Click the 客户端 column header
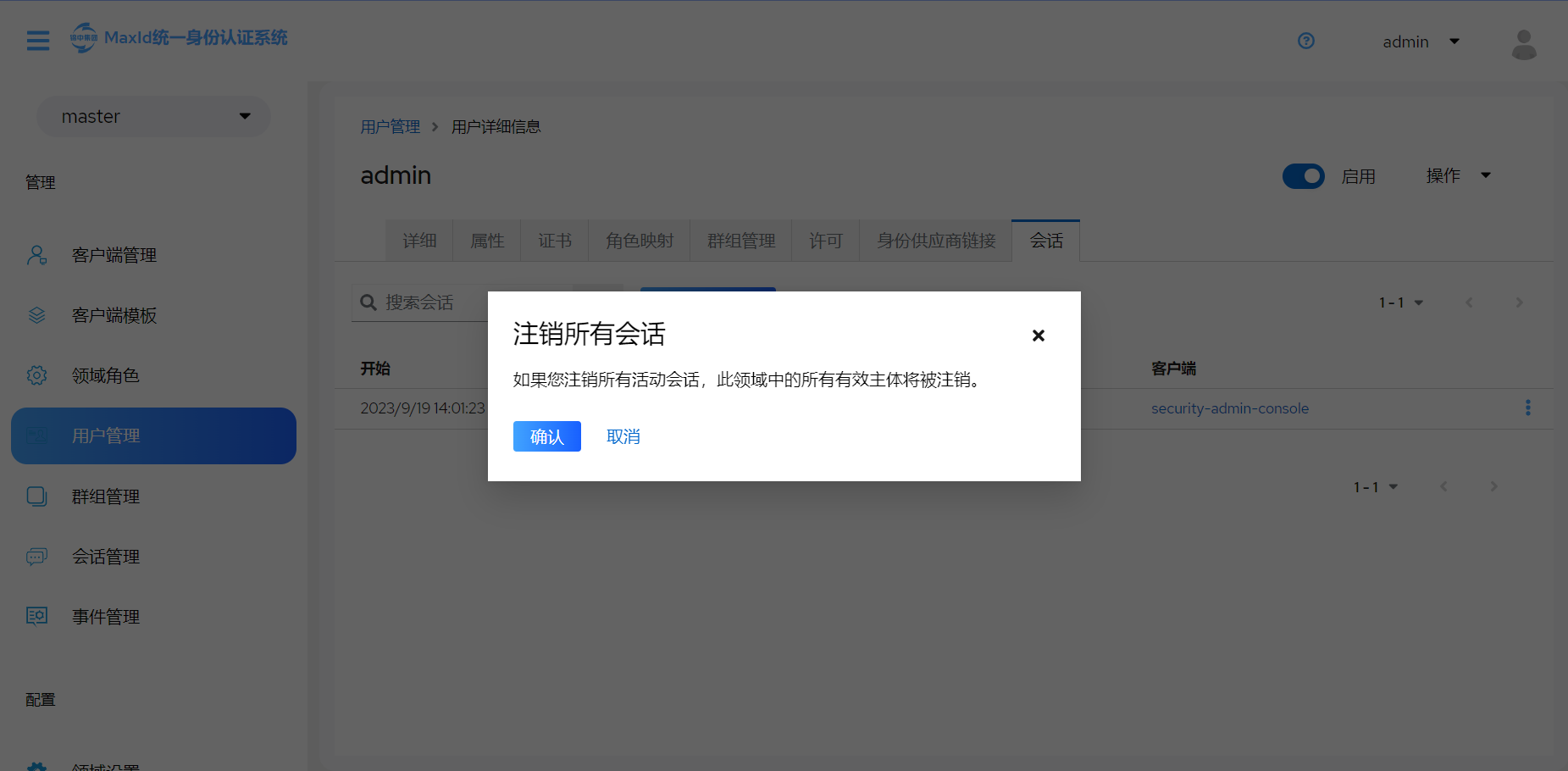1568x771 pixels. (x=1173, y=369)
